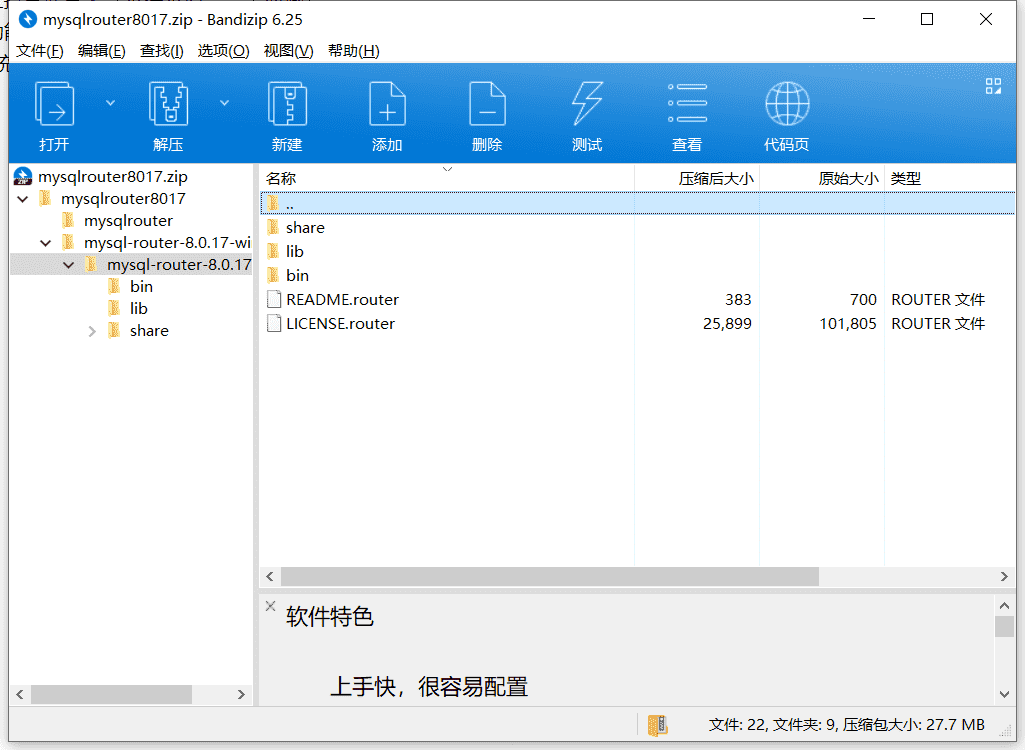The image size is (1025, 750).
Task: Click the LICENSE.router file icon
Action: tap(274, 324)
